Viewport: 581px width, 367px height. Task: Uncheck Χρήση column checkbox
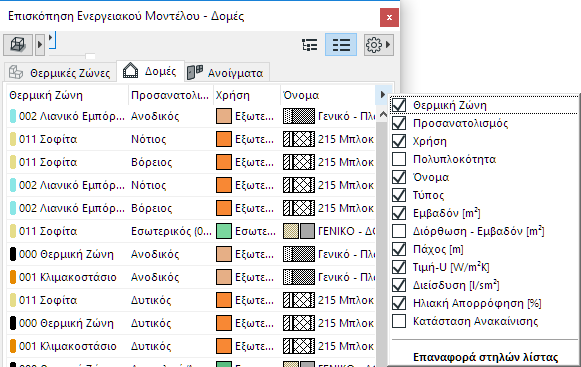[x=399, y=141]
